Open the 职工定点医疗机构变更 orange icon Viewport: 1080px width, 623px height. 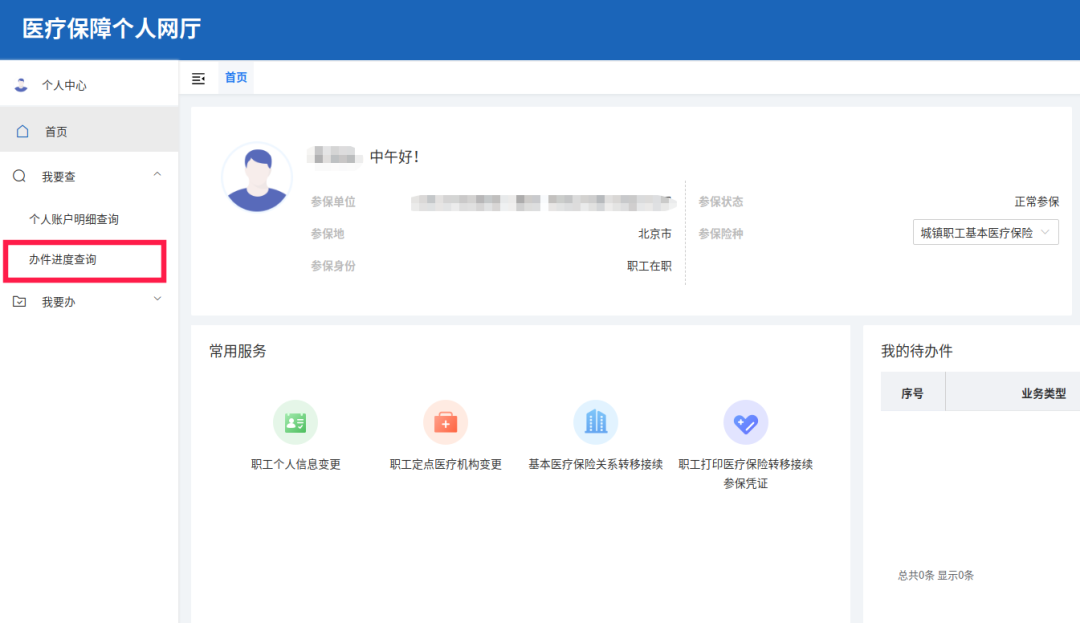[x=445, y=422]
